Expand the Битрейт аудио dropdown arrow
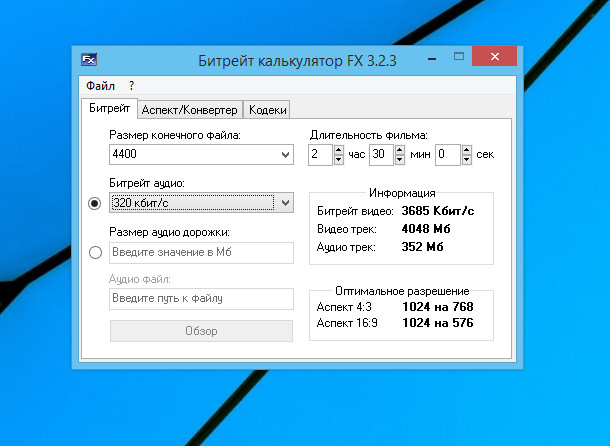Image resolution: width=610 pixels, height=446 pixels. click(x=285, y=203)
